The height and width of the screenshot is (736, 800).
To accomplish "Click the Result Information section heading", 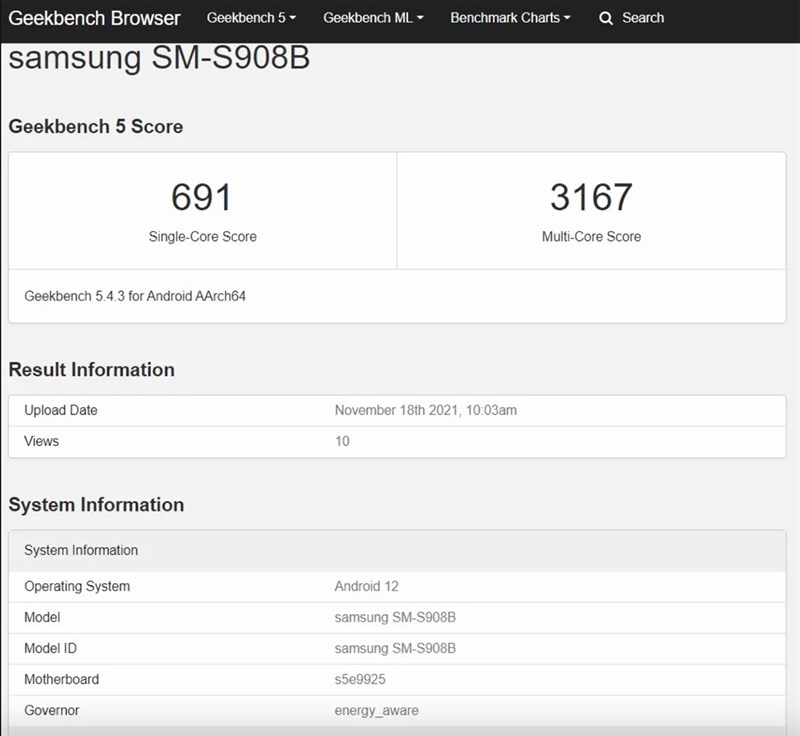I will 91,370.
